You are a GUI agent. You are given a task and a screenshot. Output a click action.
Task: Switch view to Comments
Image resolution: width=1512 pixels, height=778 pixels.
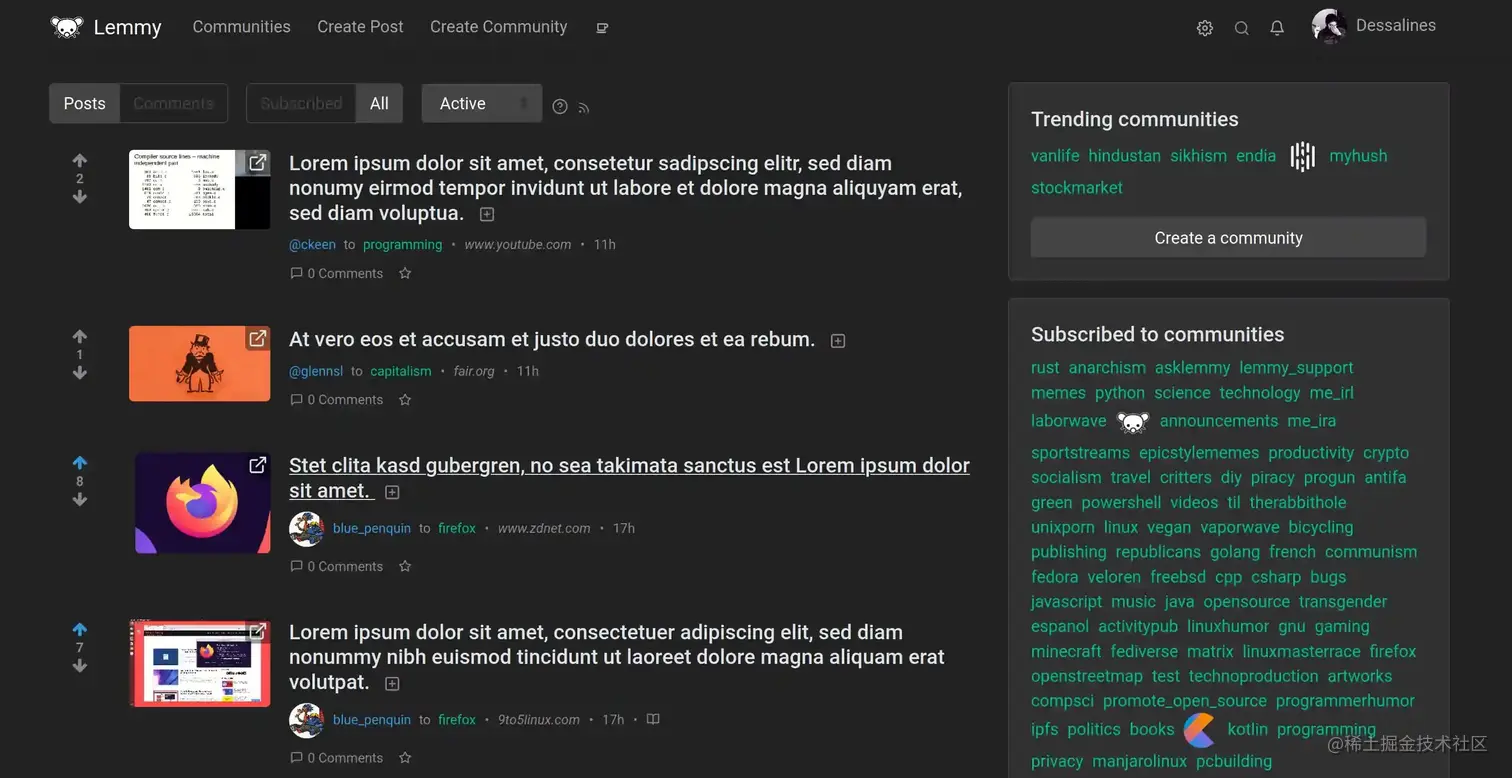(174, 103)
